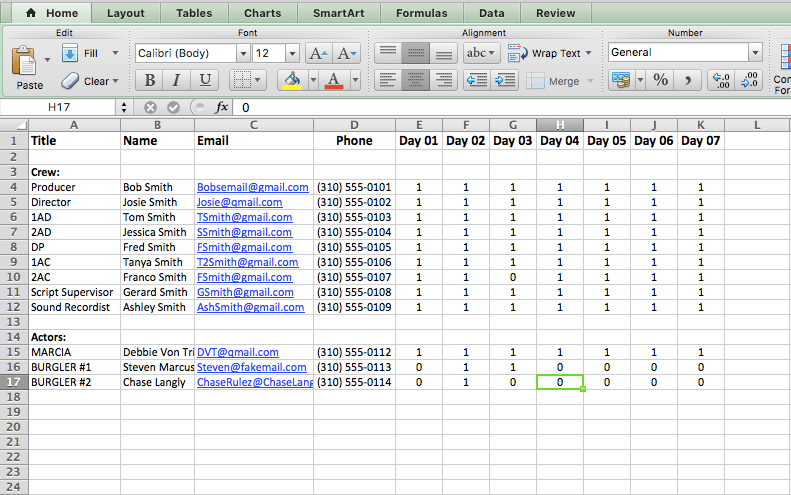
Task: Open the font color dropdown arrow
Action: tap(355, 80)
